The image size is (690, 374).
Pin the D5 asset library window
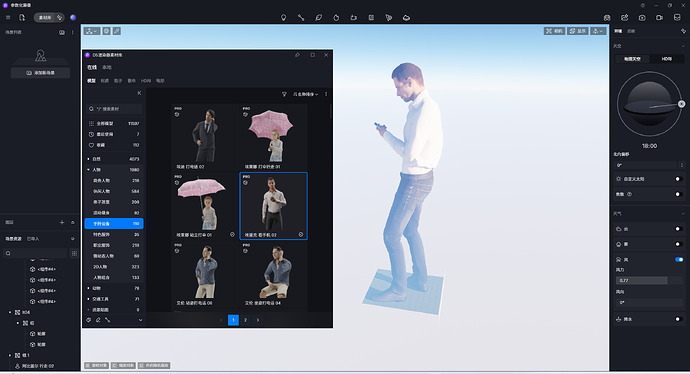coord(297,55)
